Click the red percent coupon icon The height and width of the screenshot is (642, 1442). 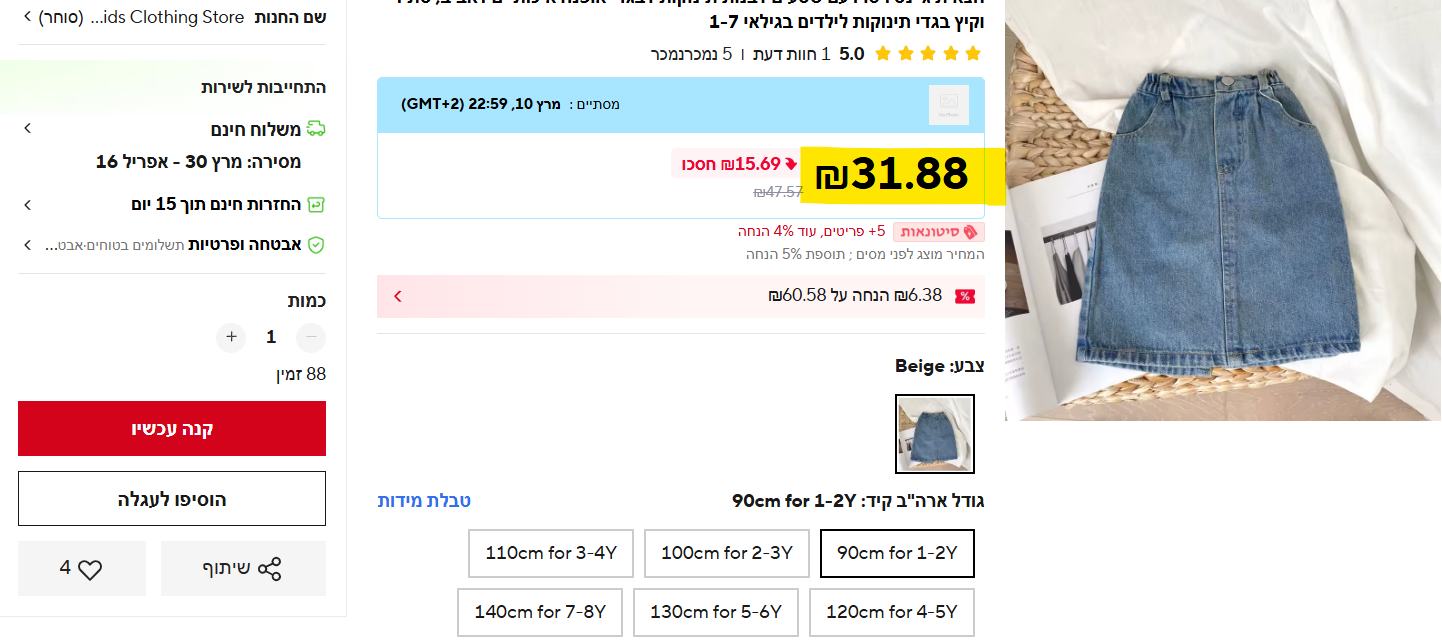pos(965,296)
